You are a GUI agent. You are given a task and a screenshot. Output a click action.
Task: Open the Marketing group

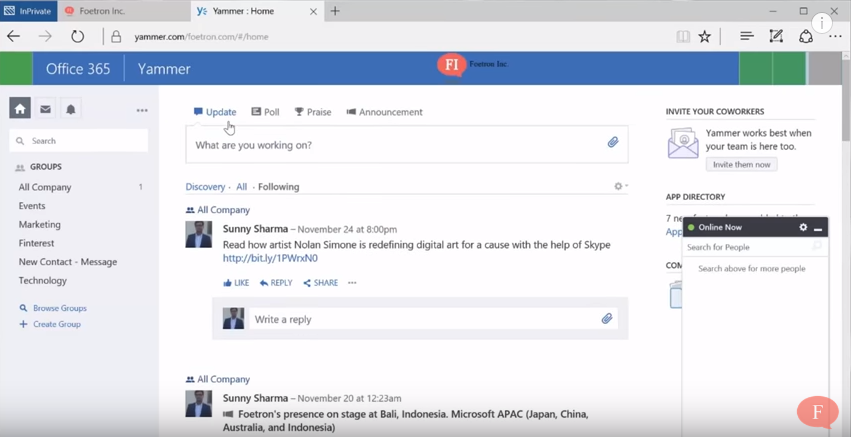click(x=40, y=224)
